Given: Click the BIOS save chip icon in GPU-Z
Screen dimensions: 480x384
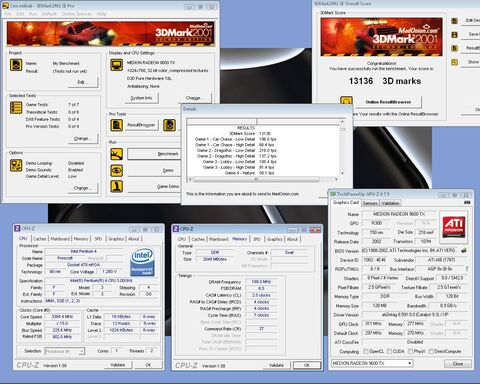Looking at the screenshot, I should coord(464,250).
